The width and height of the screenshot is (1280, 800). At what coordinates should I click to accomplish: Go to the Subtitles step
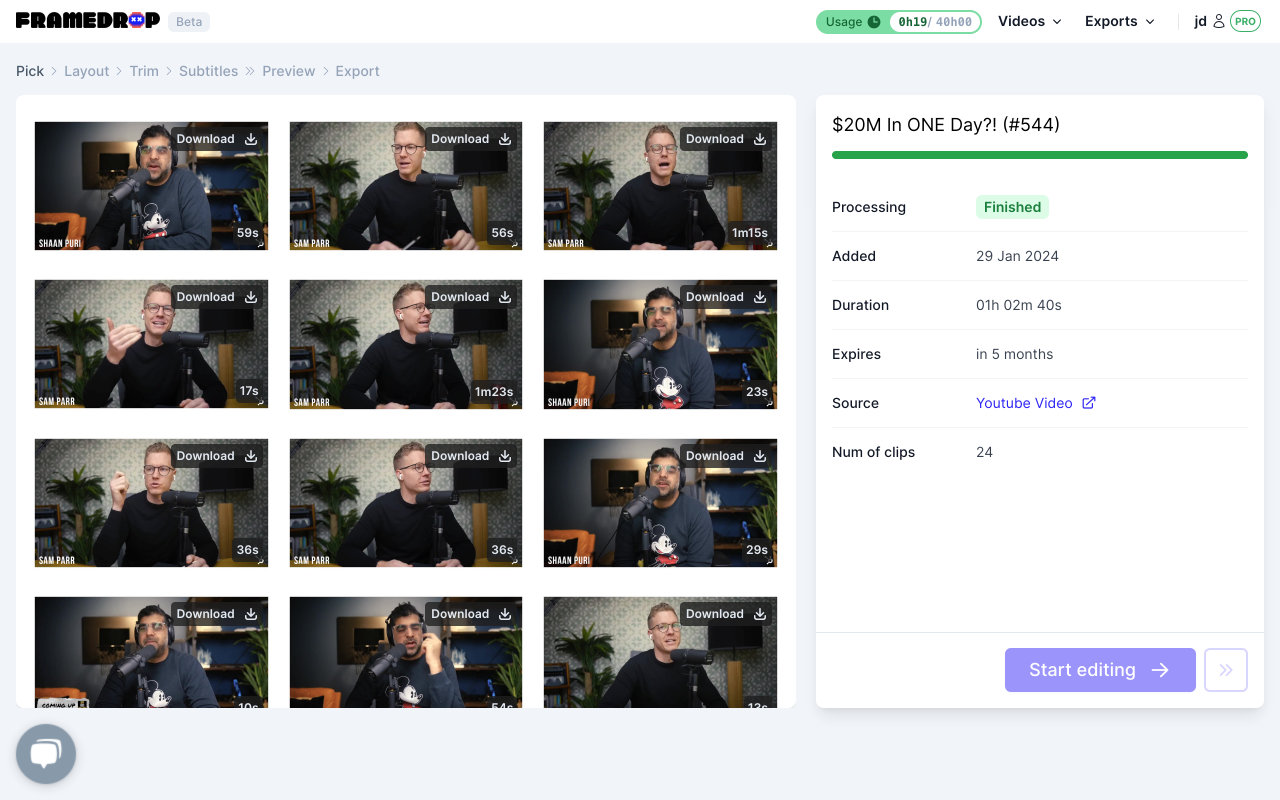208,71
